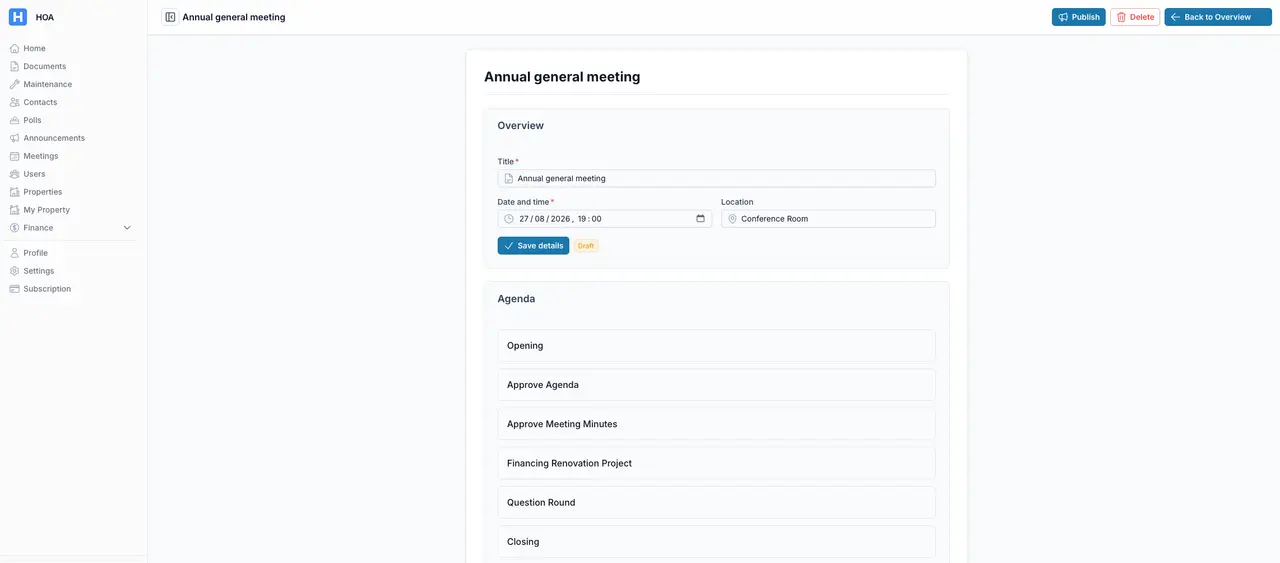Open the calendar picker icon in date field

tap(700, 219)
